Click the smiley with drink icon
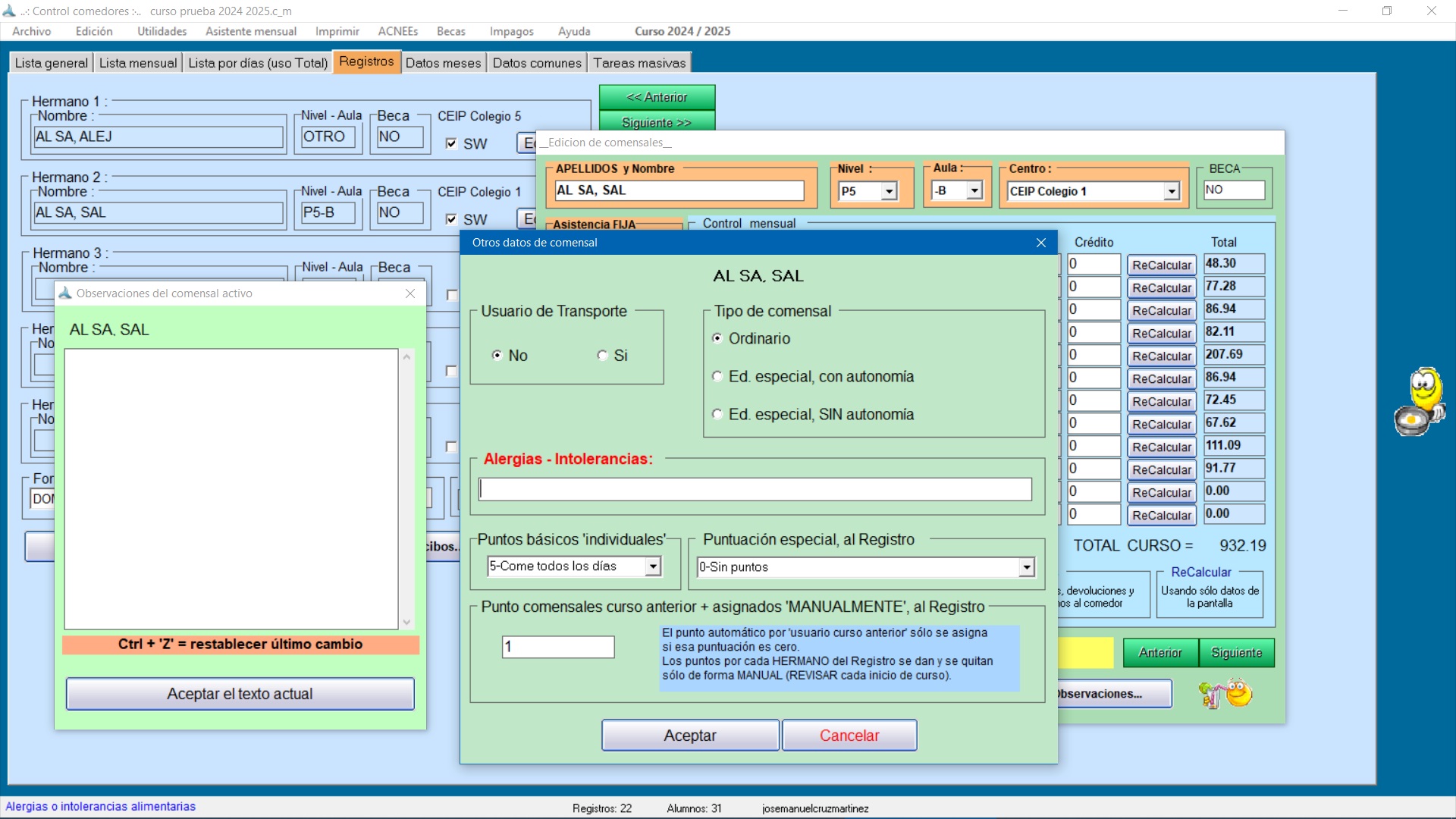Screen dimensions: 1456x819 click(x=1225, y=693)
